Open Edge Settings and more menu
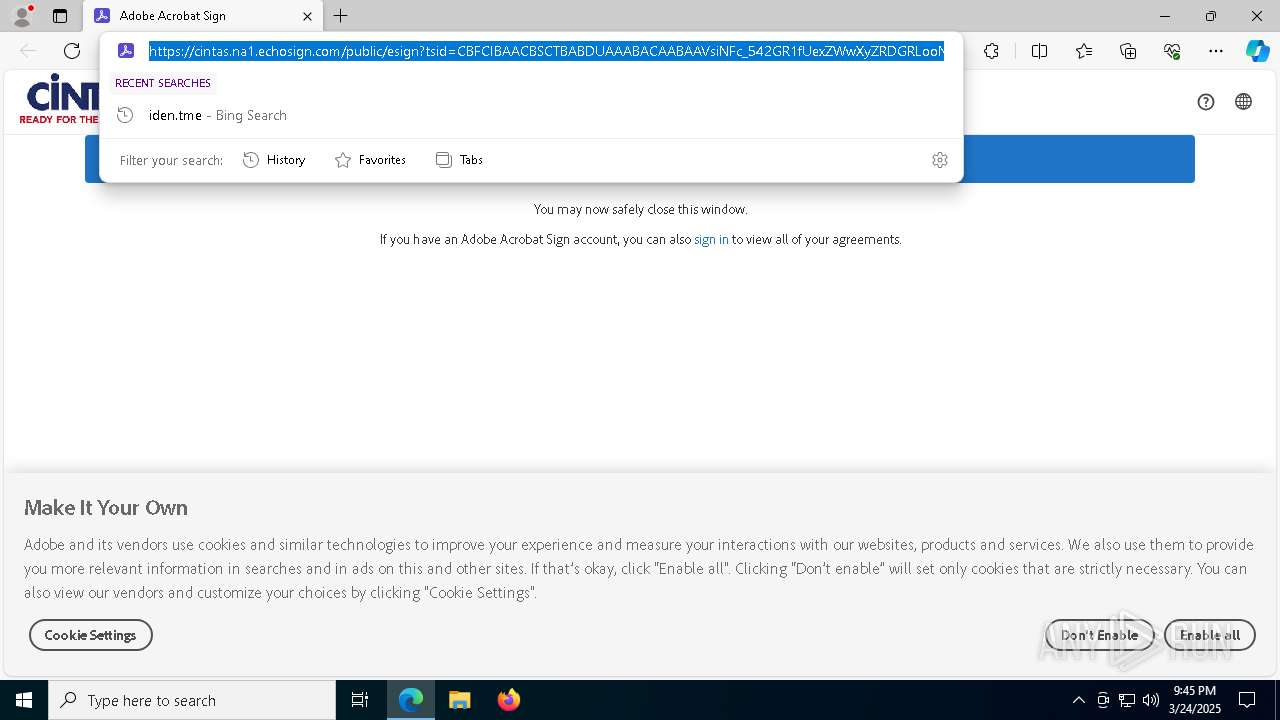This screenshot has height=720, width=1280. (1216, 51)
